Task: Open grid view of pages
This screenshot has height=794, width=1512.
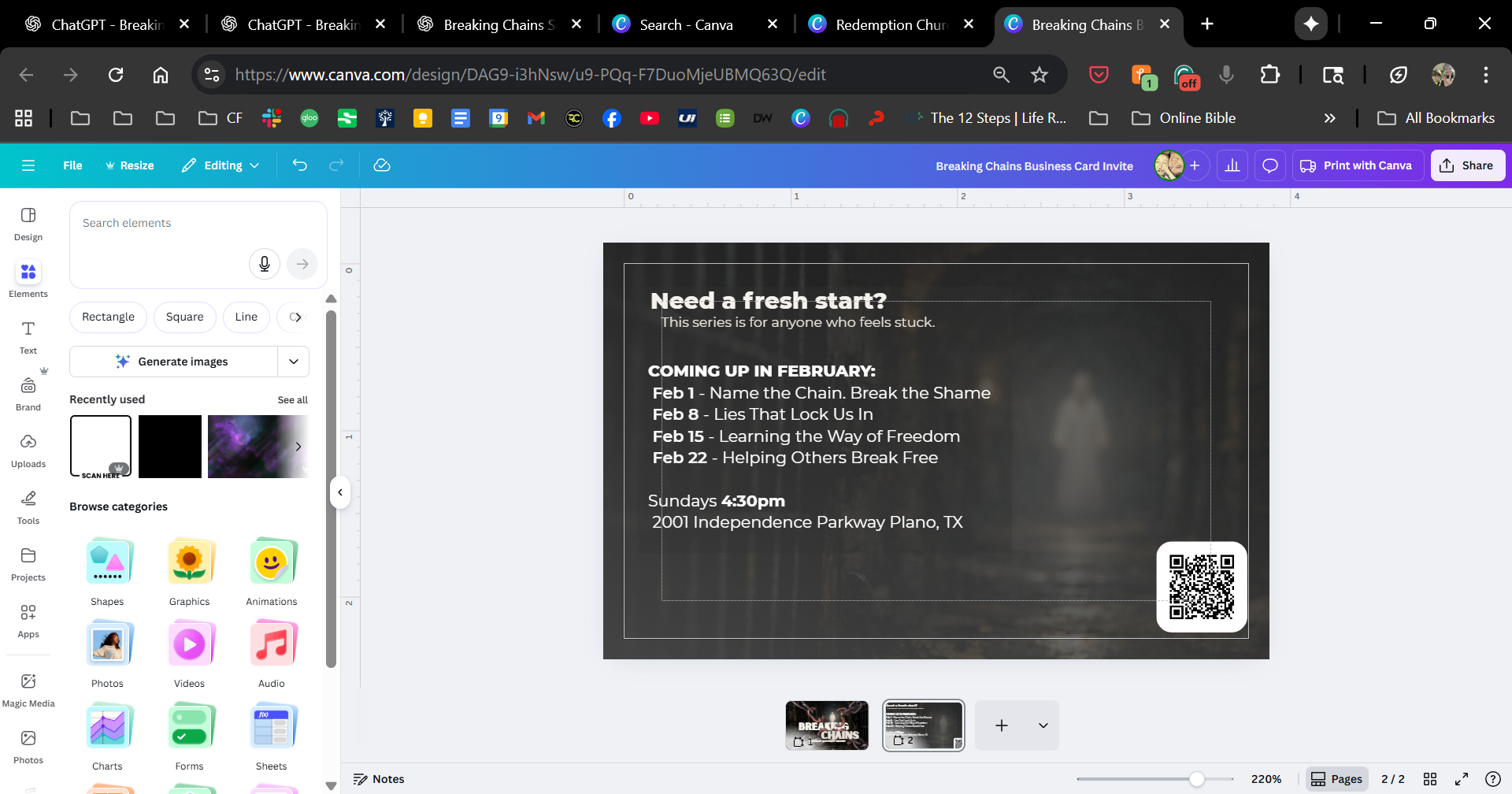Action: (x=1430, y=779)
